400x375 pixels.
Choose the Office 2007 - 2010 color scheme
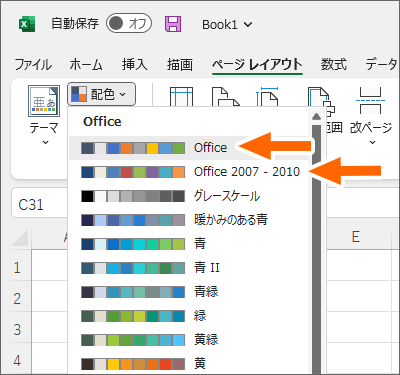pos(190,172)
